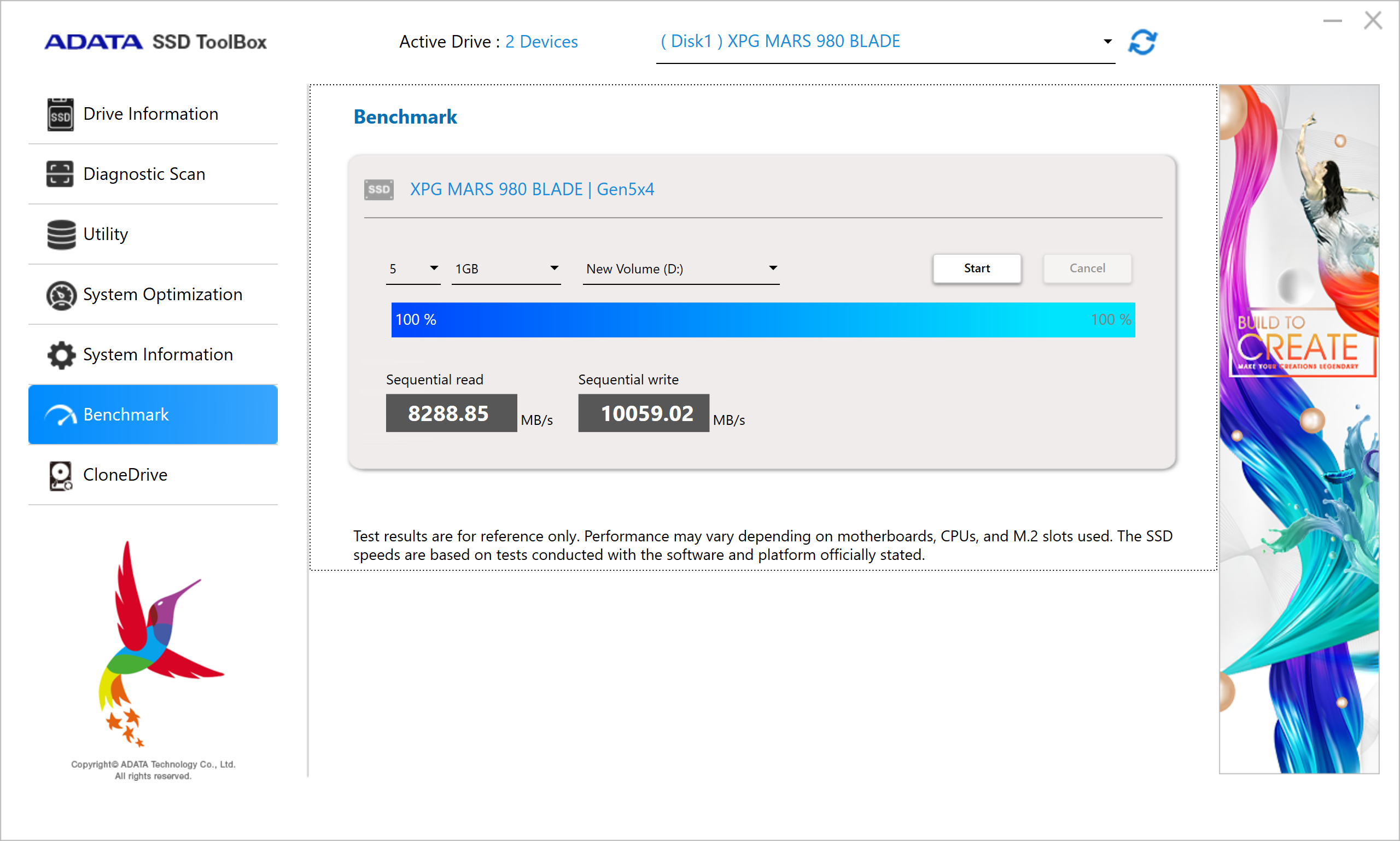Screen dimensions: 1400x841
Task: Click the Benchmark speedometer icon
Action: coord(61,415)
